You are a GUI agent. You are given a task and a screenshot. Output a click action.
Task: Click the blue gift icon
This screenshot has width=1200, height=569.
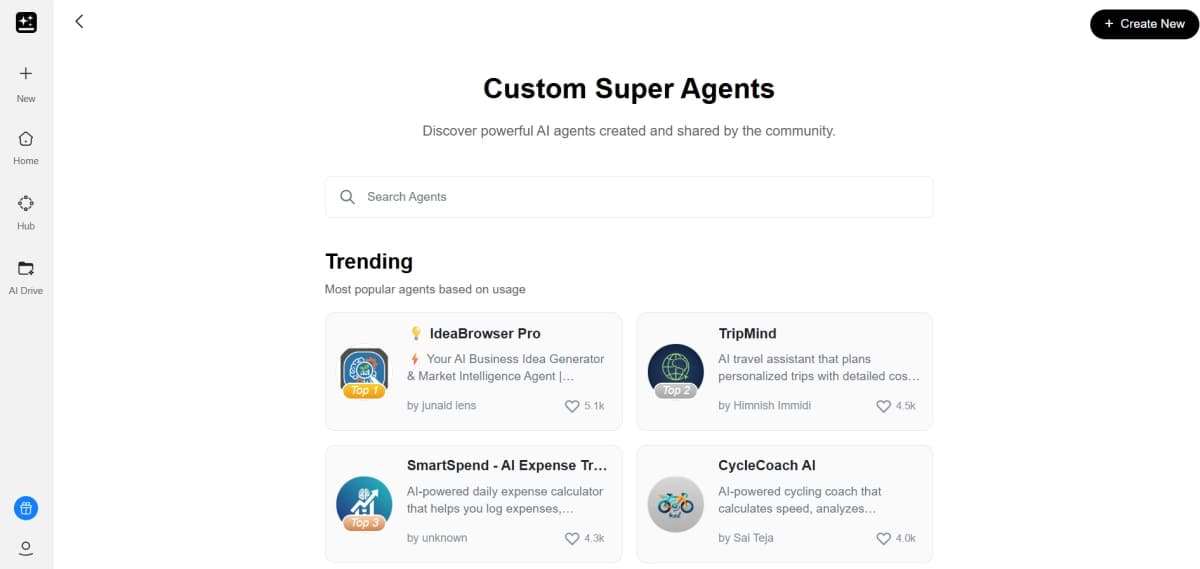26,508
